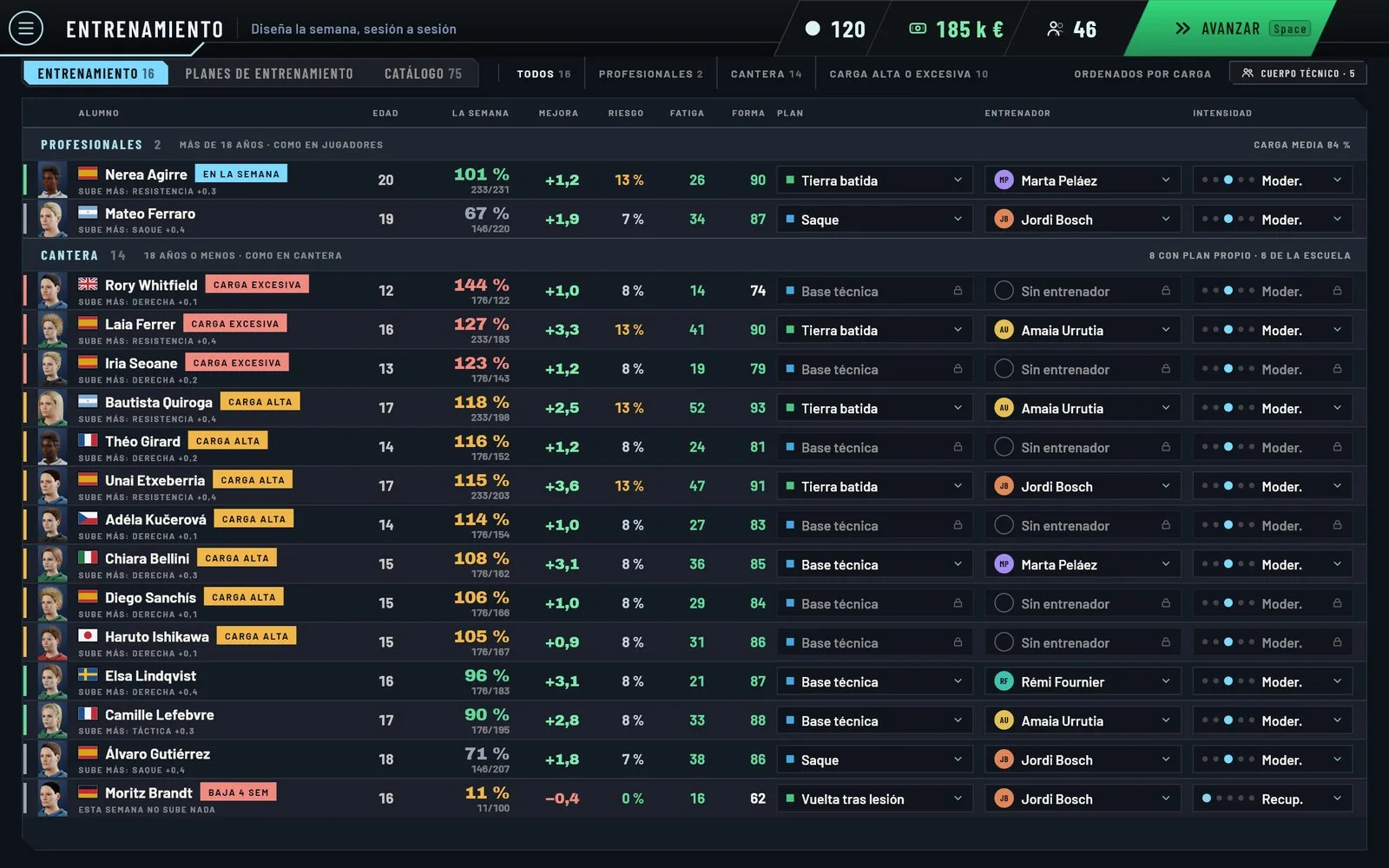Adjust Moritz Brandt's Recup. intensity dots
This screenshot has height=868, width=1389.
coord(1228,798)
